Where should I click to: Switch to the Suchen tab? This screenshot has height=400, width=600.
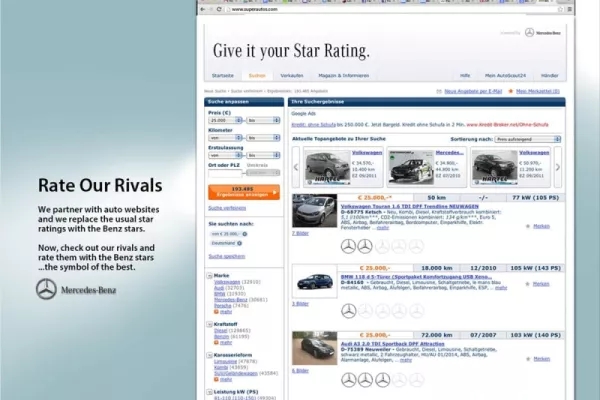click(257, 76)
